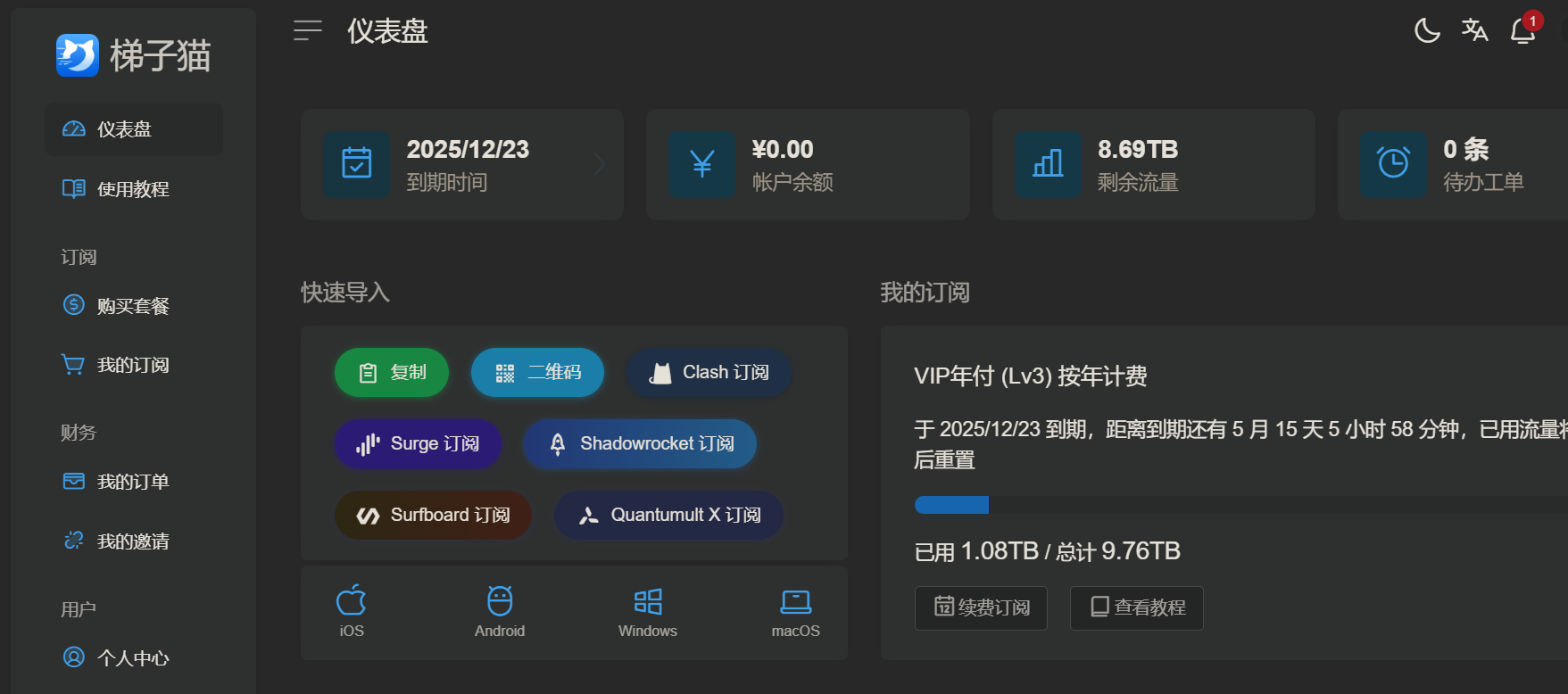
Task: Import via Clash 订阅 button
Action: tap(709, 372)
